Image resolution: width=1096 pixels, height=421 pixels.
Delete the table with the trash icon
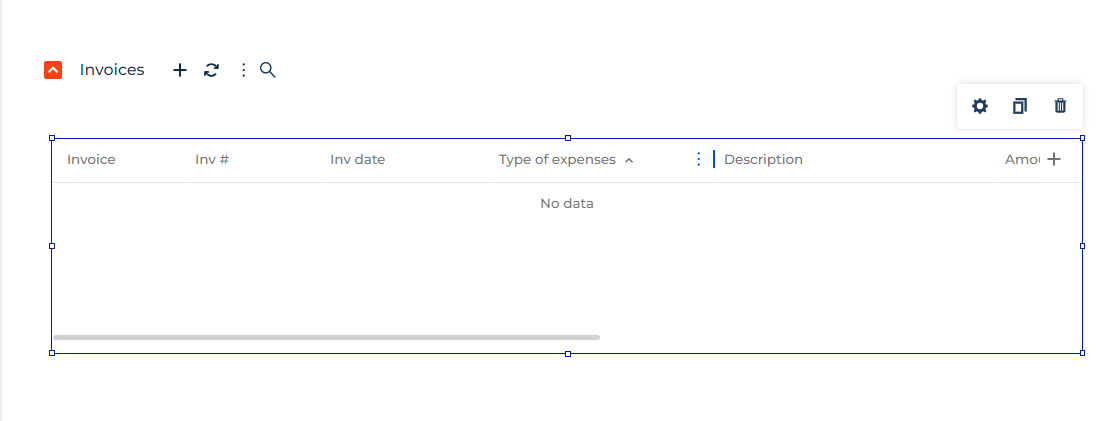(1060, 106)
